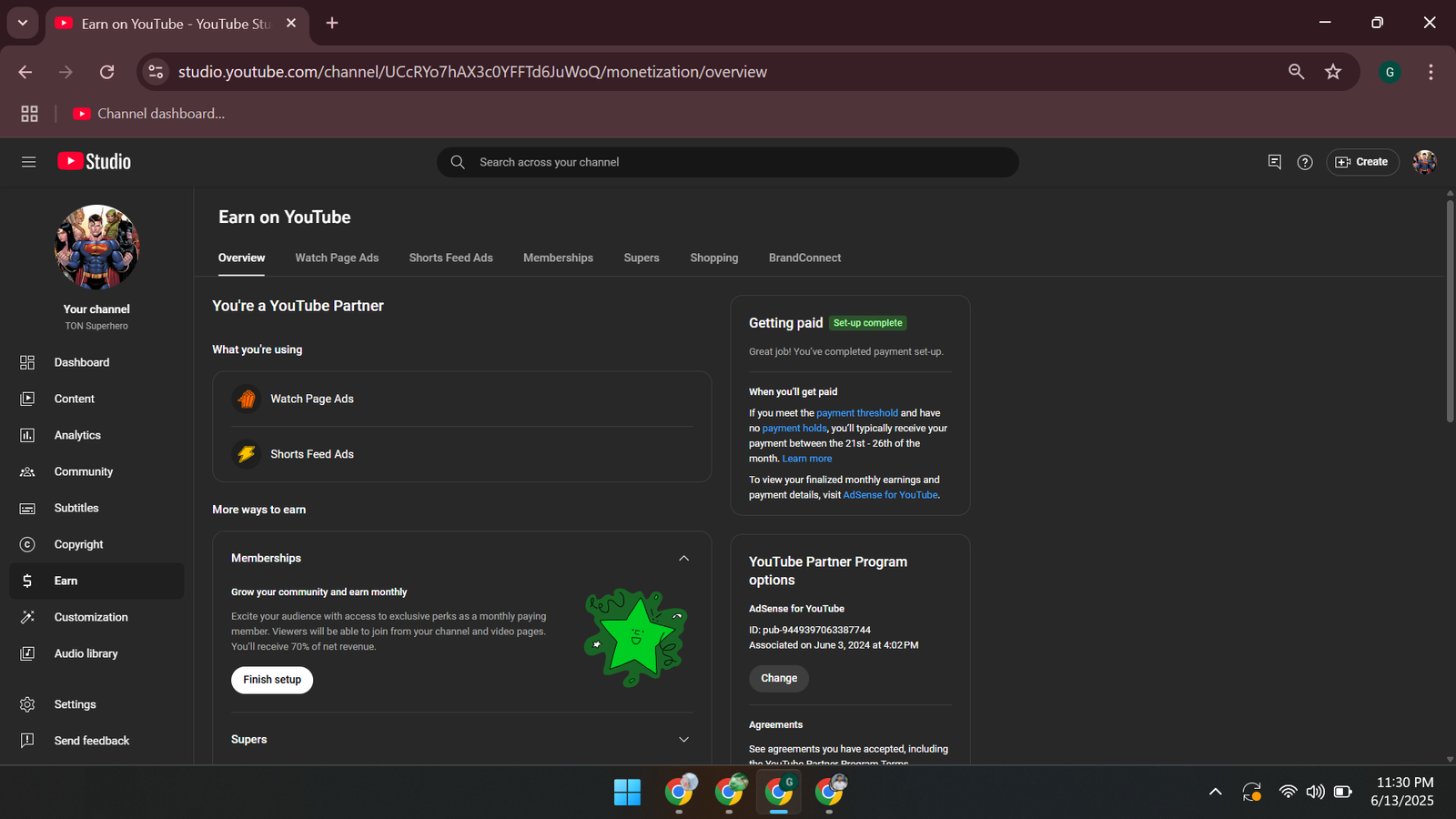The image size is (1456, 819).
Task: Open the taskbar clock and date
Action: [x=1403, y=792]
